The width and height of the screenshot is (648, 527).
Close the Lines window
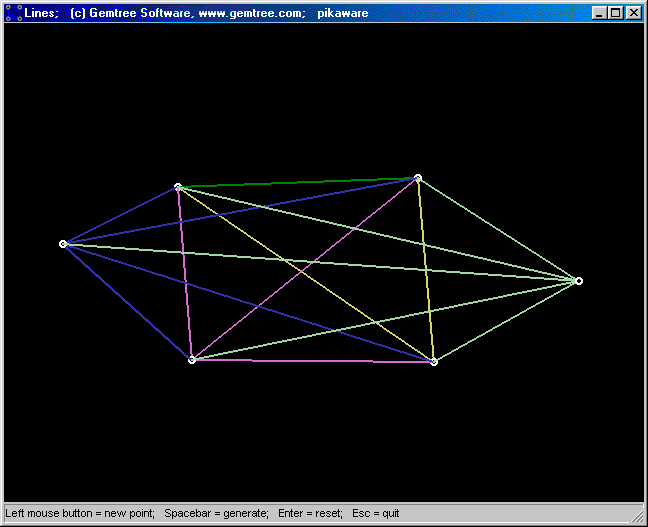point(633,13)
